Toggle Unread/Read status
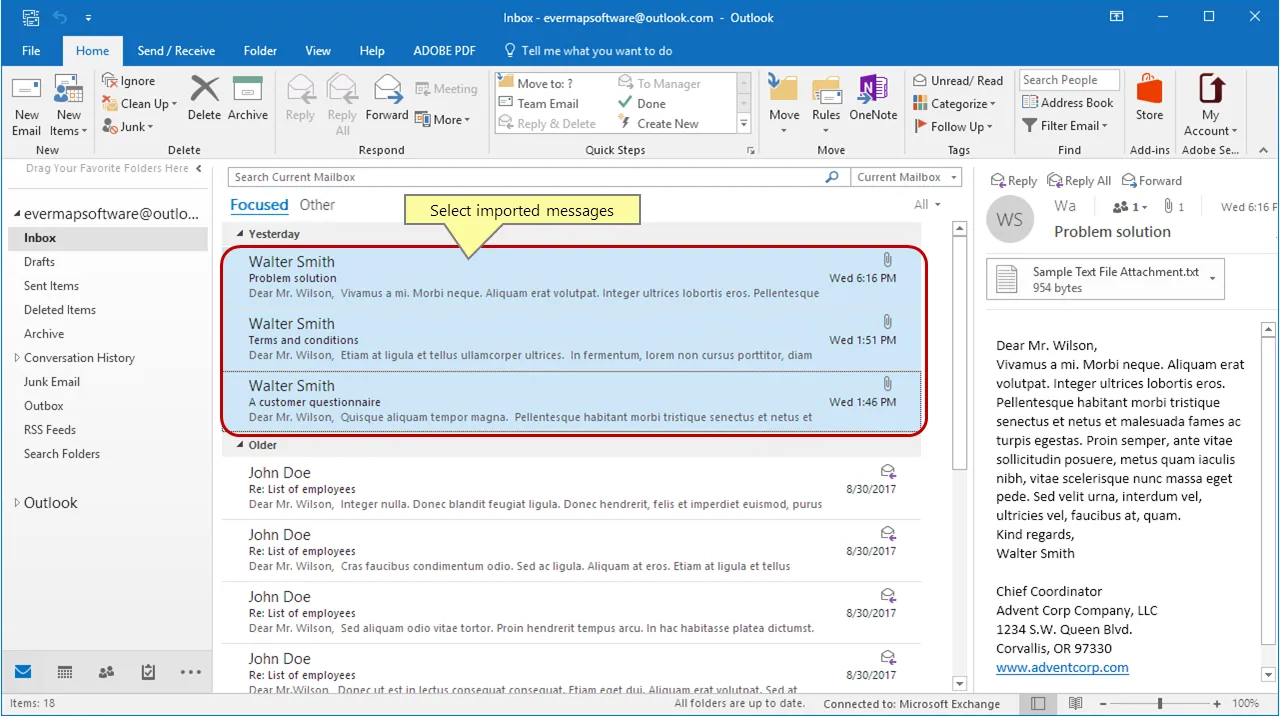This screenshot has width=1280, height=720. click(957, 81)
